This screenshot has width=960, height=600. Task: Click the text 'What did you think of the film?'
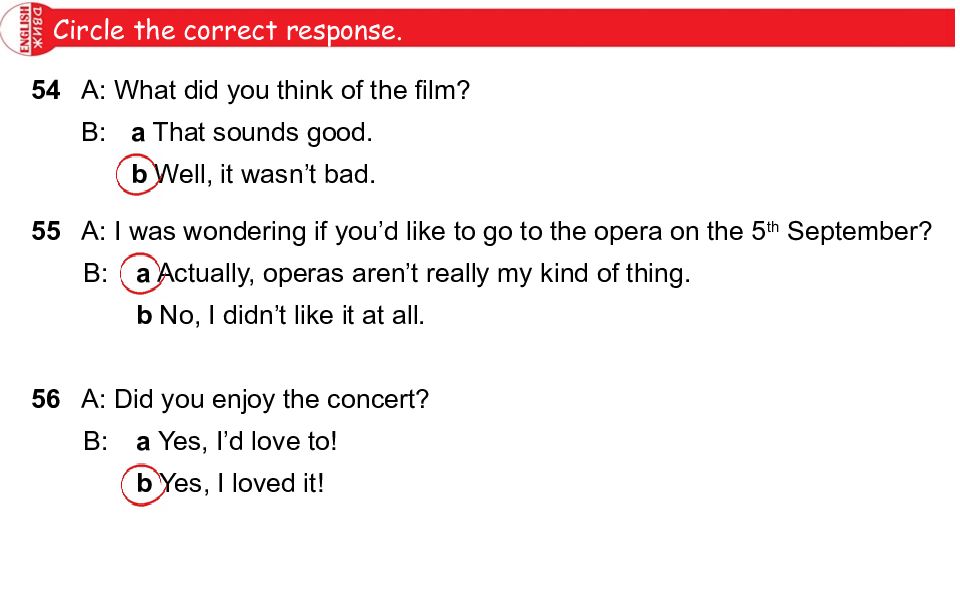point(292,91)
